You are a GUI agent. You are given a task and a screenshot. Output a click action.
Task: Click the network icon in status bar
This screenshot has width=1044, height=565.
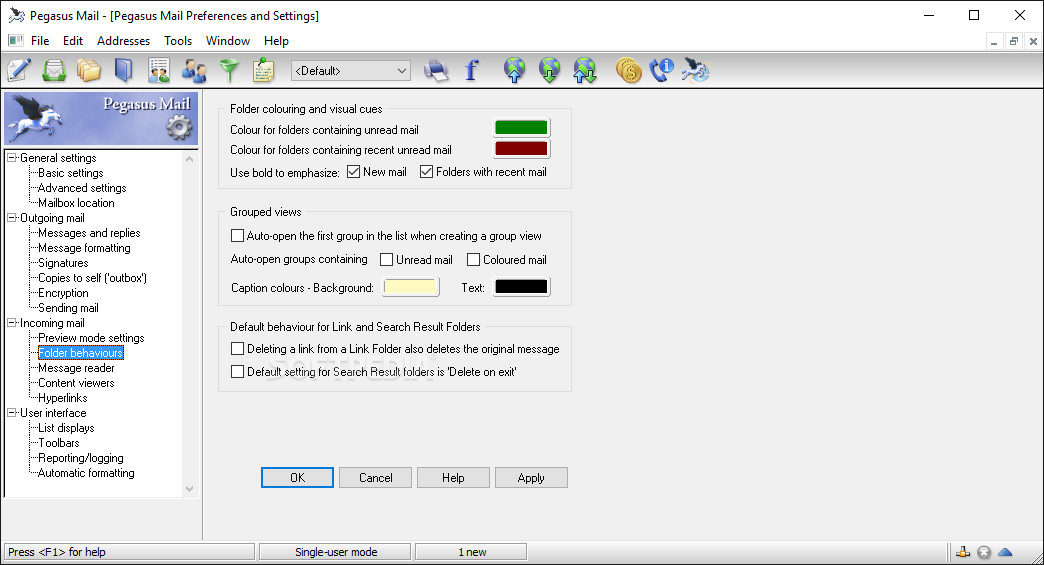[963, 552]
